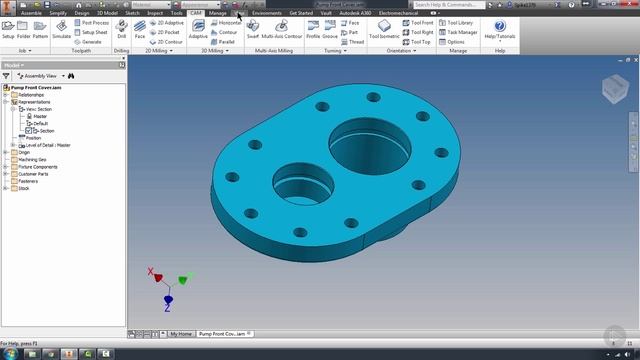Screen dimensions: 640x360
Task: Click the Folder tool in Job panel
Action: pyautogui.click(x=23, y=29)
